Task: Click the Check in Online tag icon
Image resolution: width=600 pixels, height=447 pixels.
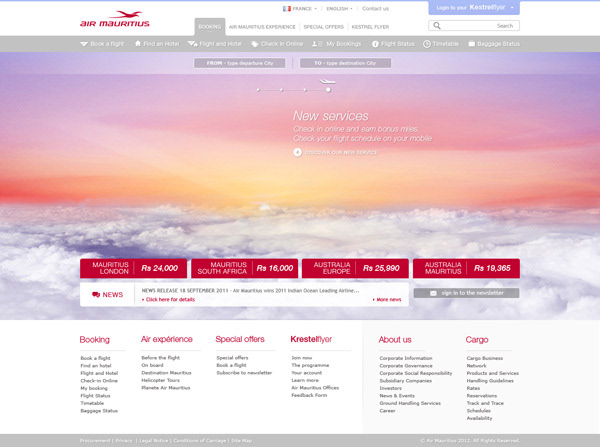Action: click(254, 44)
